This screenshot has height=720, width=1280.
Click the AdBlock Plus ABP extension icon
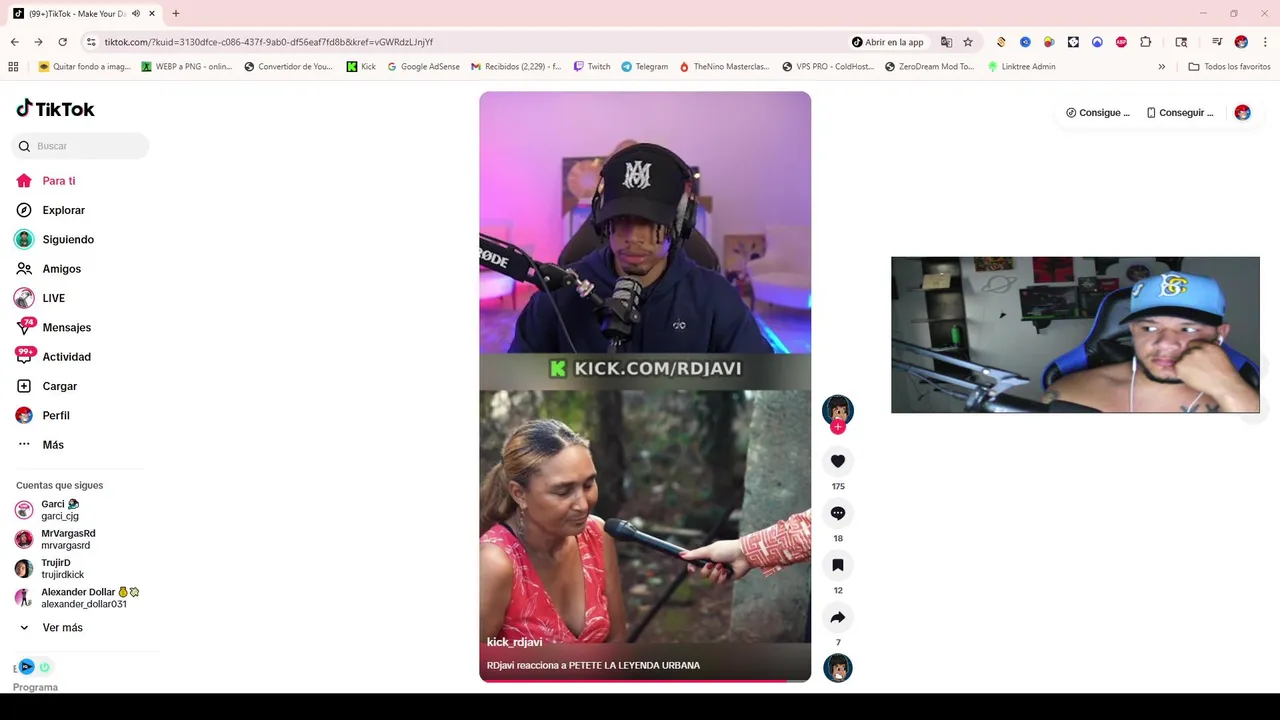tap(1121, 42)
